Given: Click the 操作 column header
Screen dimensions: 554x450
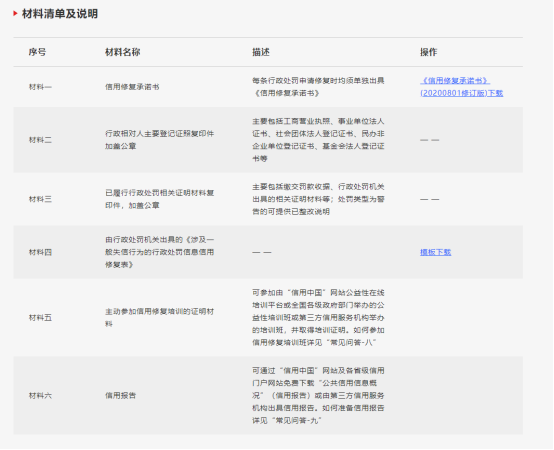Looking at the screenshot, I should click(x=429, y=52).
